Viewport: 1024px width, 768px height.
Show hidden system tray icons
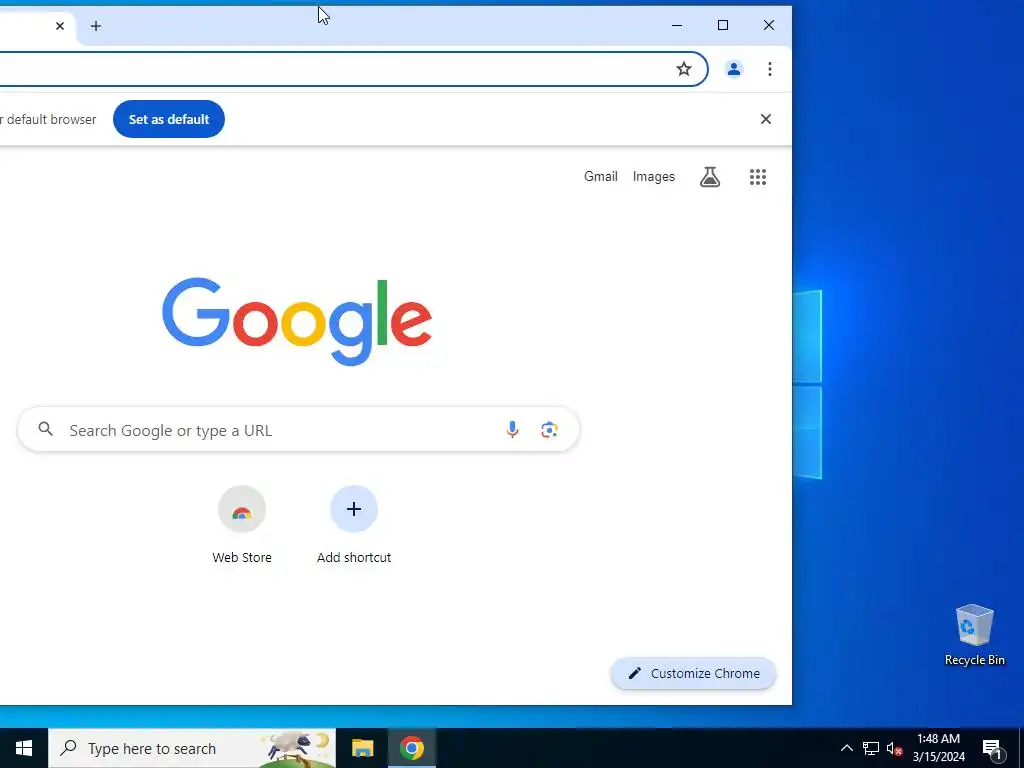click(846, 748)
